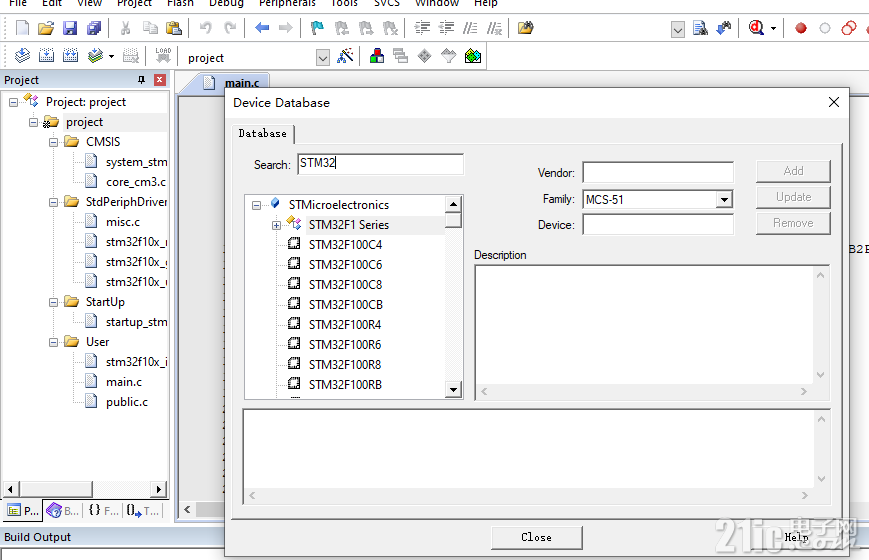
Task: Click the Translate file icon
Action: pyautogui.click(x=22, y=55)
